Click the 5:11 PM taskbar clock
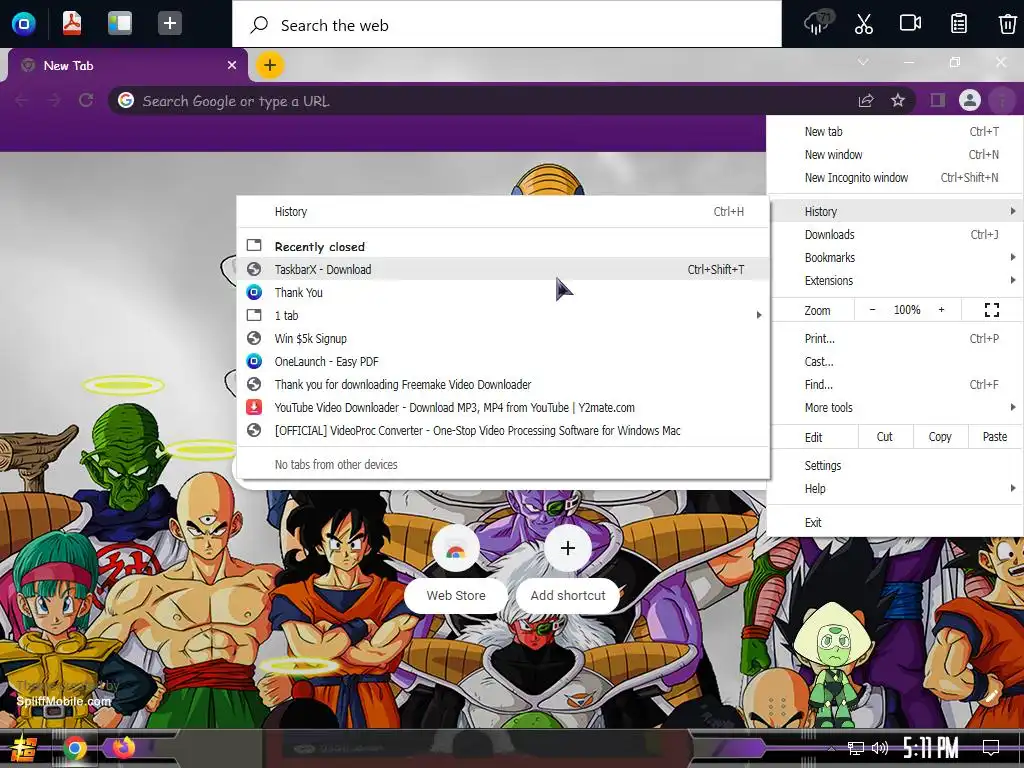The image size is (1024, 768). point(931,748)
